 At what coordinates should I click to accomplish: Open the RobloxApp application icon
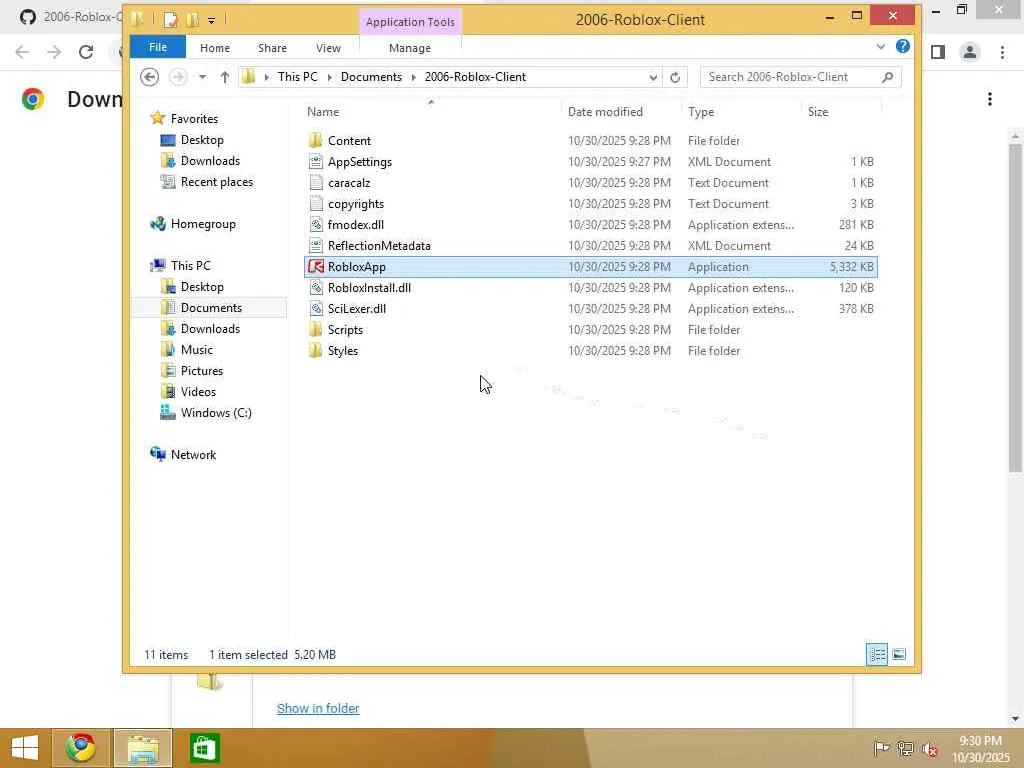coord(316,266)
